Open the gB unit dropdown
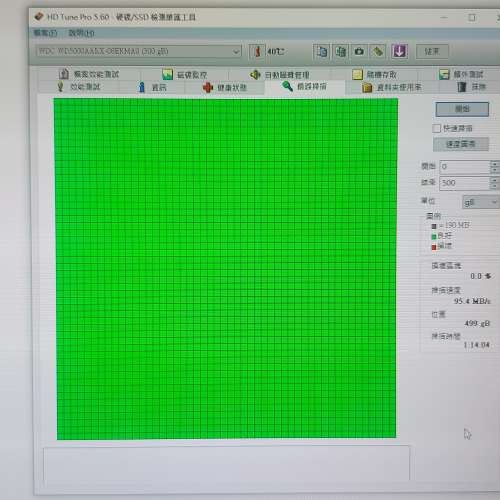The image size is (500, 500). pos(481,202)
